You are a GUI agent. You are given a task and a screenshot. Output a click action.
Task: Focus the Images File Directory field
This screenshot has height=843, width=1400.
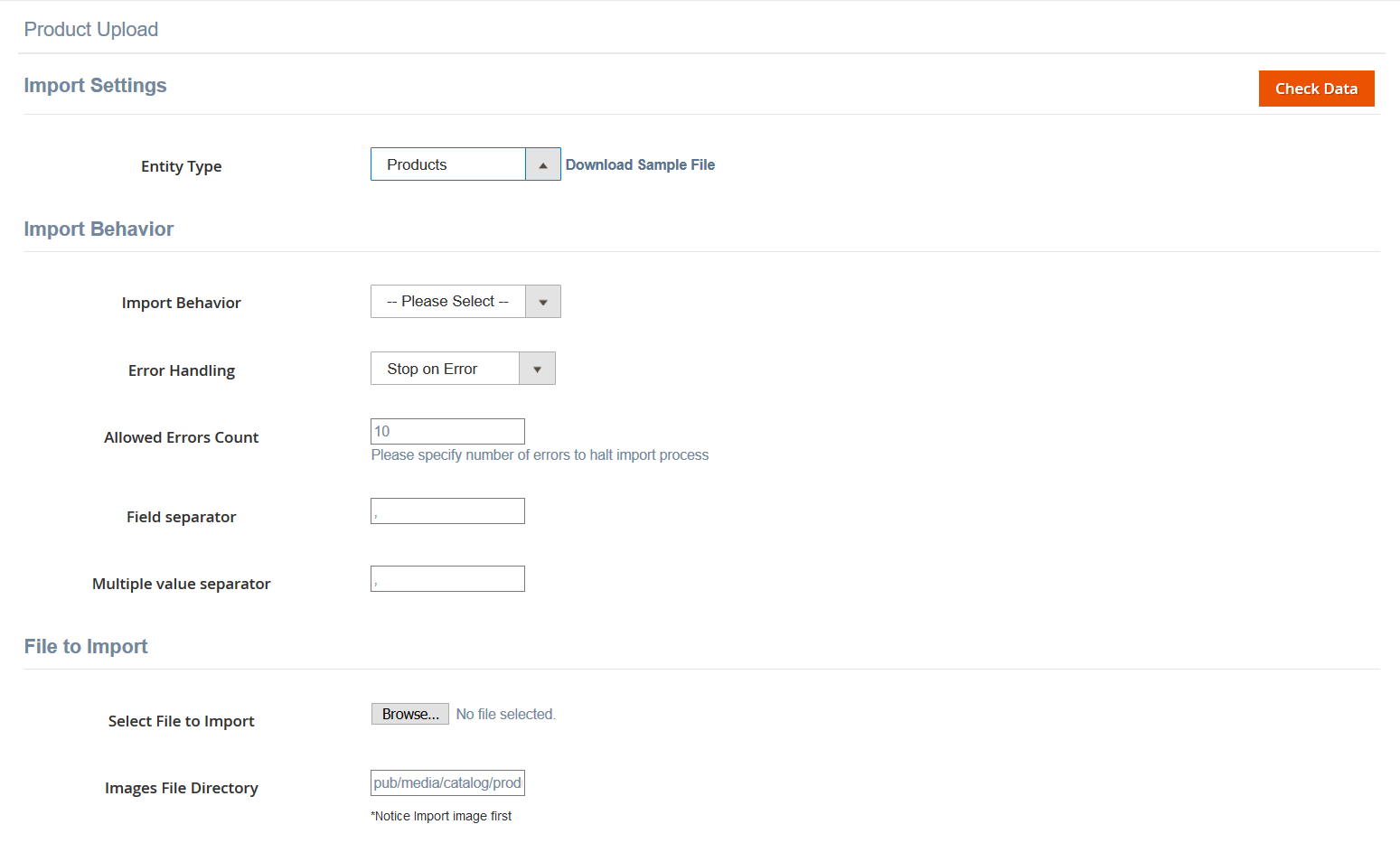pyautogui.click(x=447, y=782)
